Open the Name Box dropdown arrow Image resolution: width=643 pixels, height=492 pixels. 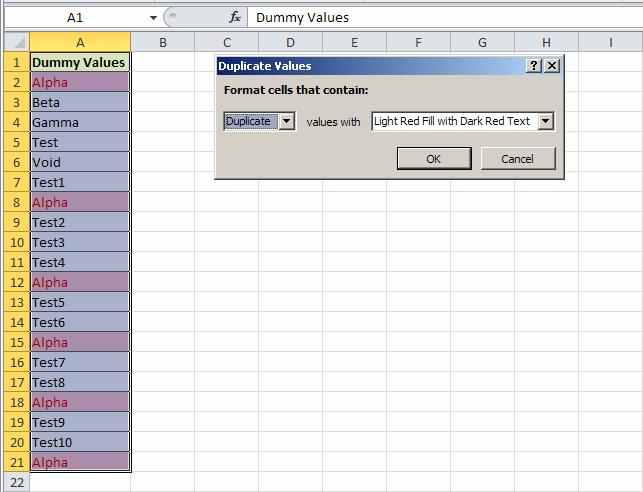click(x=153, y=18)
